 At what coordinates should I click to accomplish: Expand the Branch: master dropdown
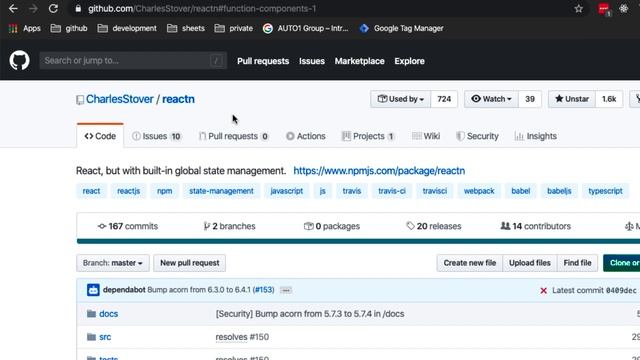113,263
